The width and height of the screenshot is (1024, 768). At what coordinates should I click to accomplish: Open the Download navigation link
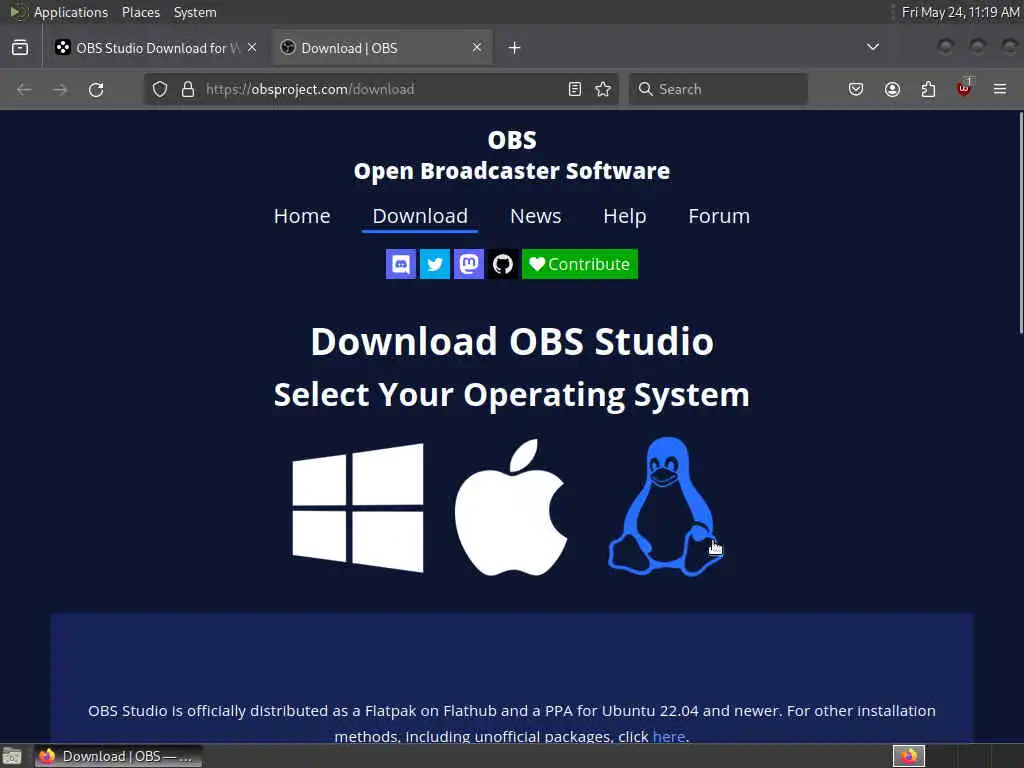(x=420, y=216)
